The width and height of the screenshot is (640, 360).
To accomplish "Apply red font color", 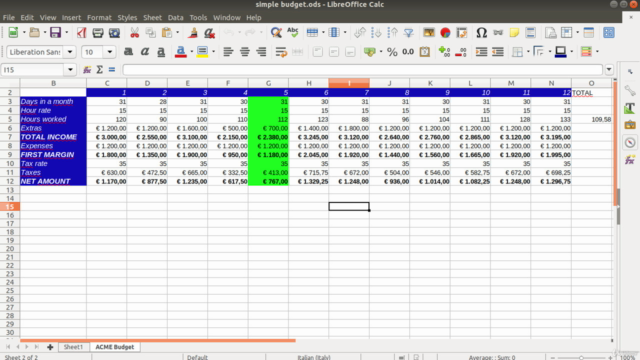I will [180, 52].
